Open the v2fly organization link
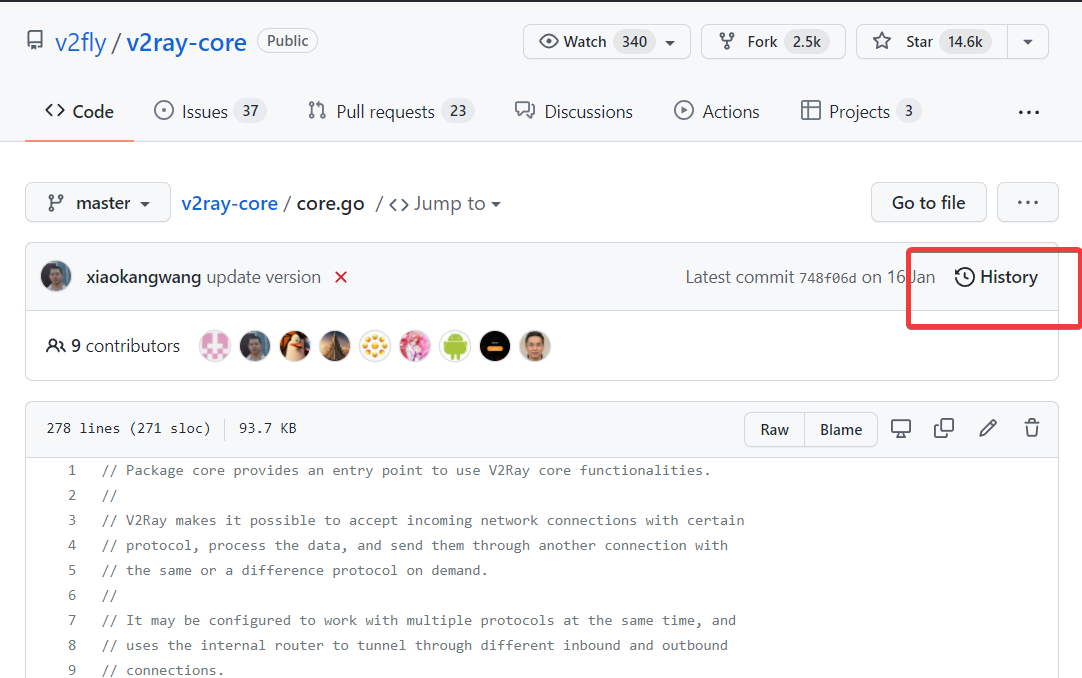Viewport: 1082px width, 678px height. (x=79, y=43)
